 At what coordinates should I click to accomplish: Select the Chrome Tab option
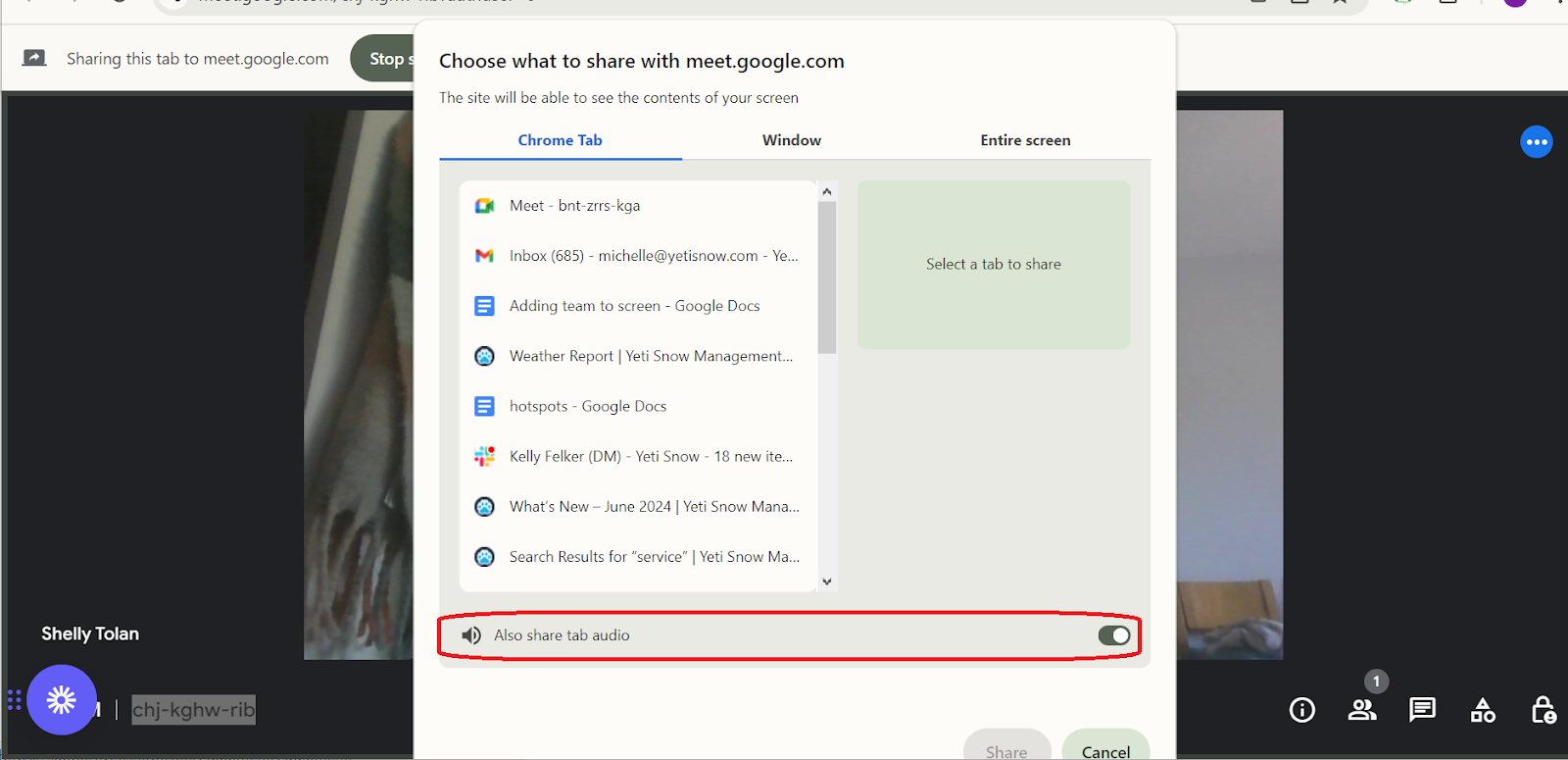pyautogui.click(x=560, y=140)
